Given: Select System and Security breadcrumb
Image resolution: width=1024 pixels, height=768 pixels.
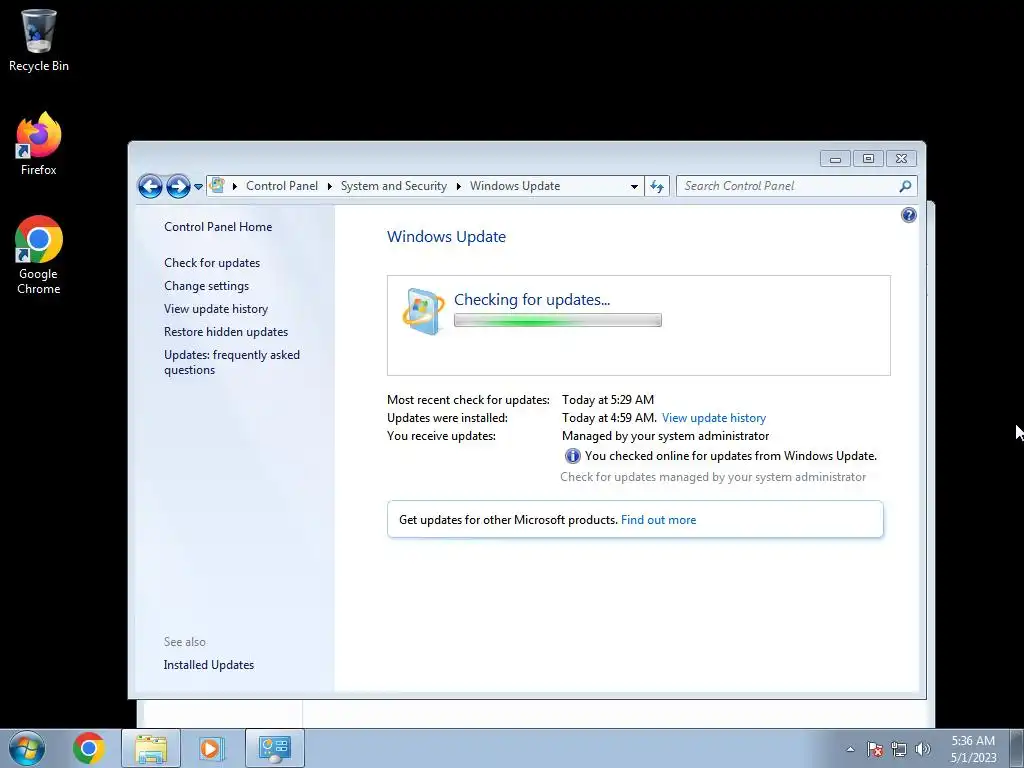Looking at the screenshot, I should (x=394, y=186).
